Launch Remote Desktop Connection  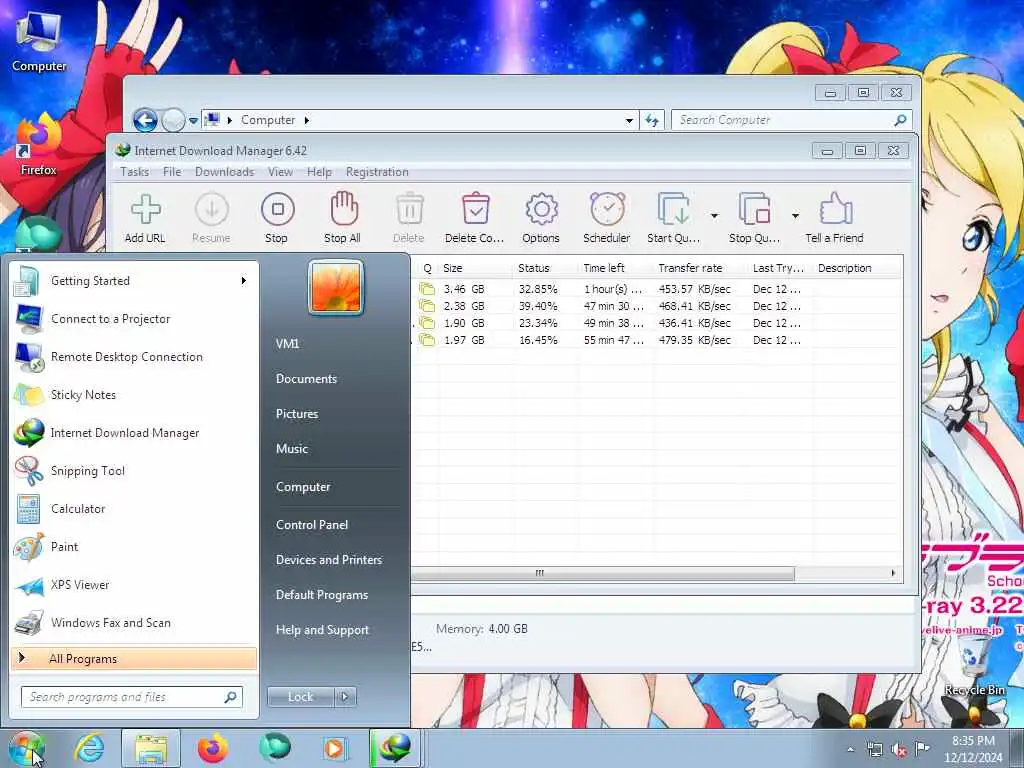click(133, 357)
